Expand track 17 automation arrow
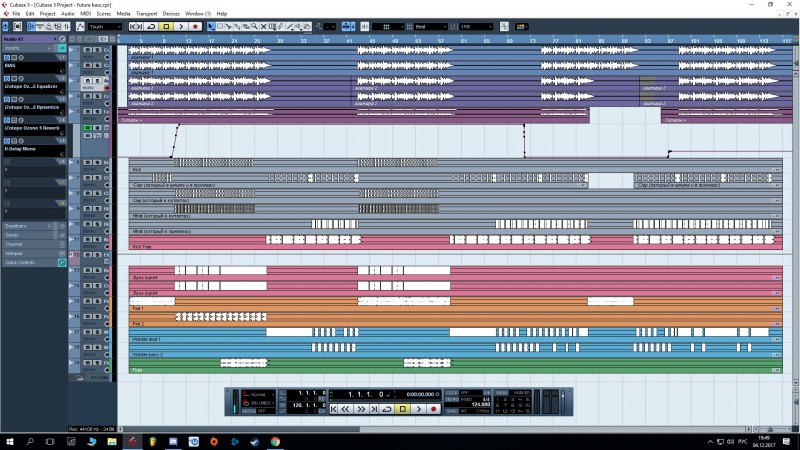The width and height of the screenshot is (800, 450). click(x=71, y=332)
